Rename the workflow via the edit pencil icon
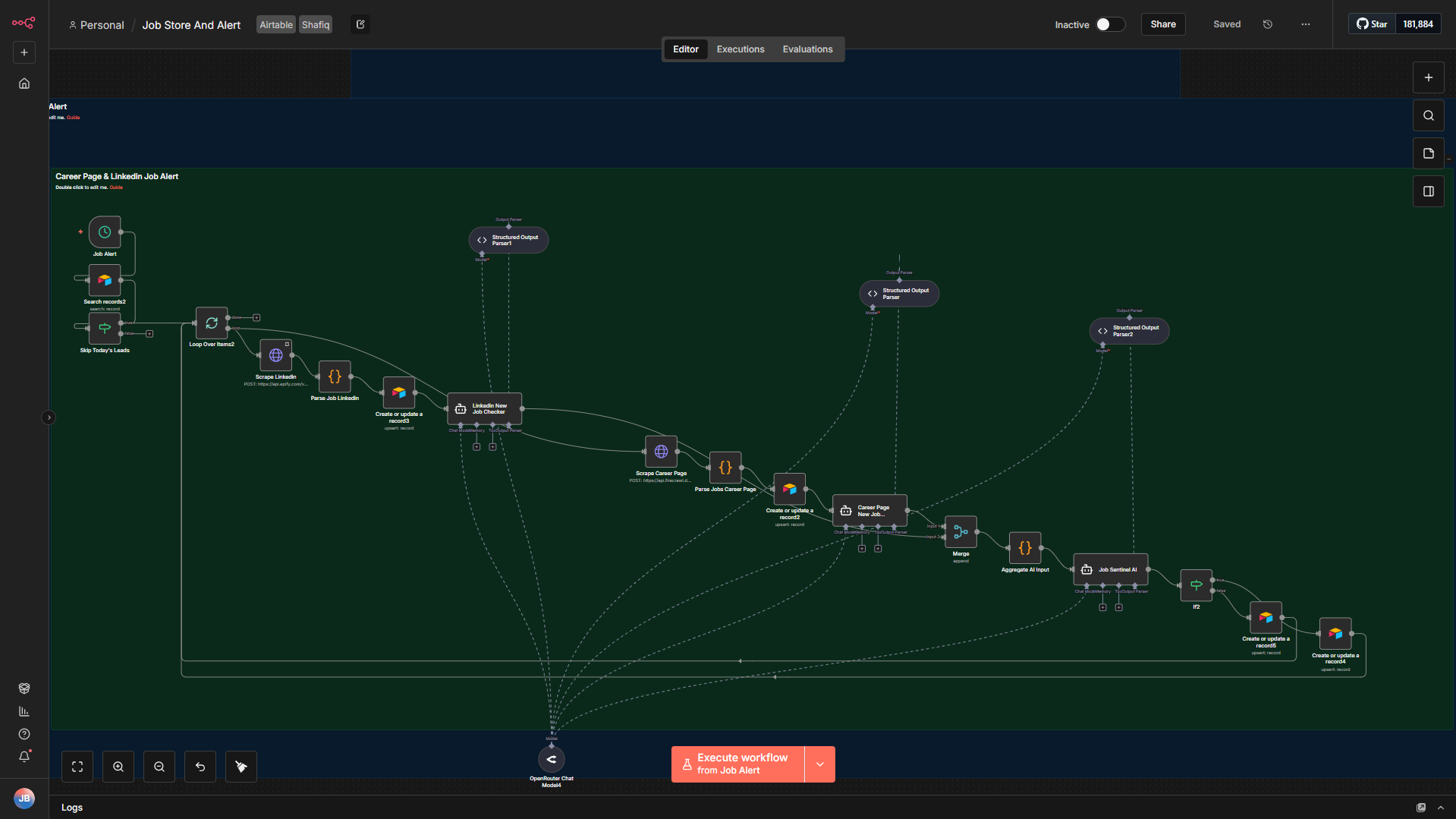This screenshot has width=1456, height=819. coord(360,24)
